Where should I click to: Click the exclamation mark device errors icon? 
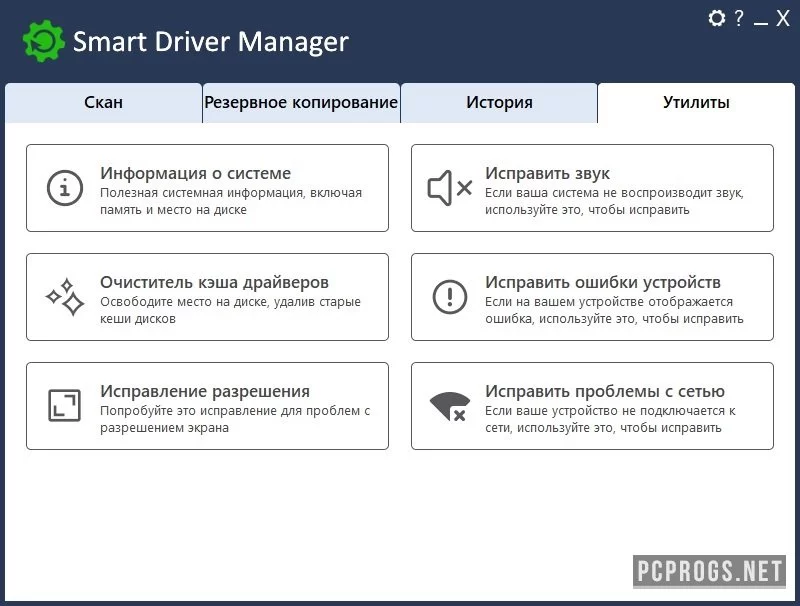449,297
